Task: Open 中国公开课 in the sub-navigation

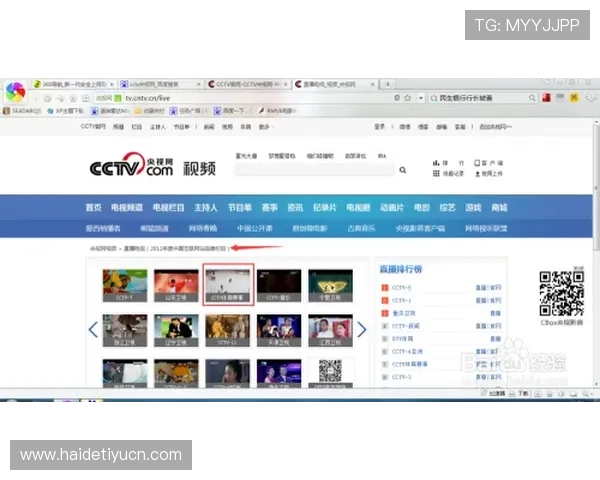Action: tap(254, 229)
